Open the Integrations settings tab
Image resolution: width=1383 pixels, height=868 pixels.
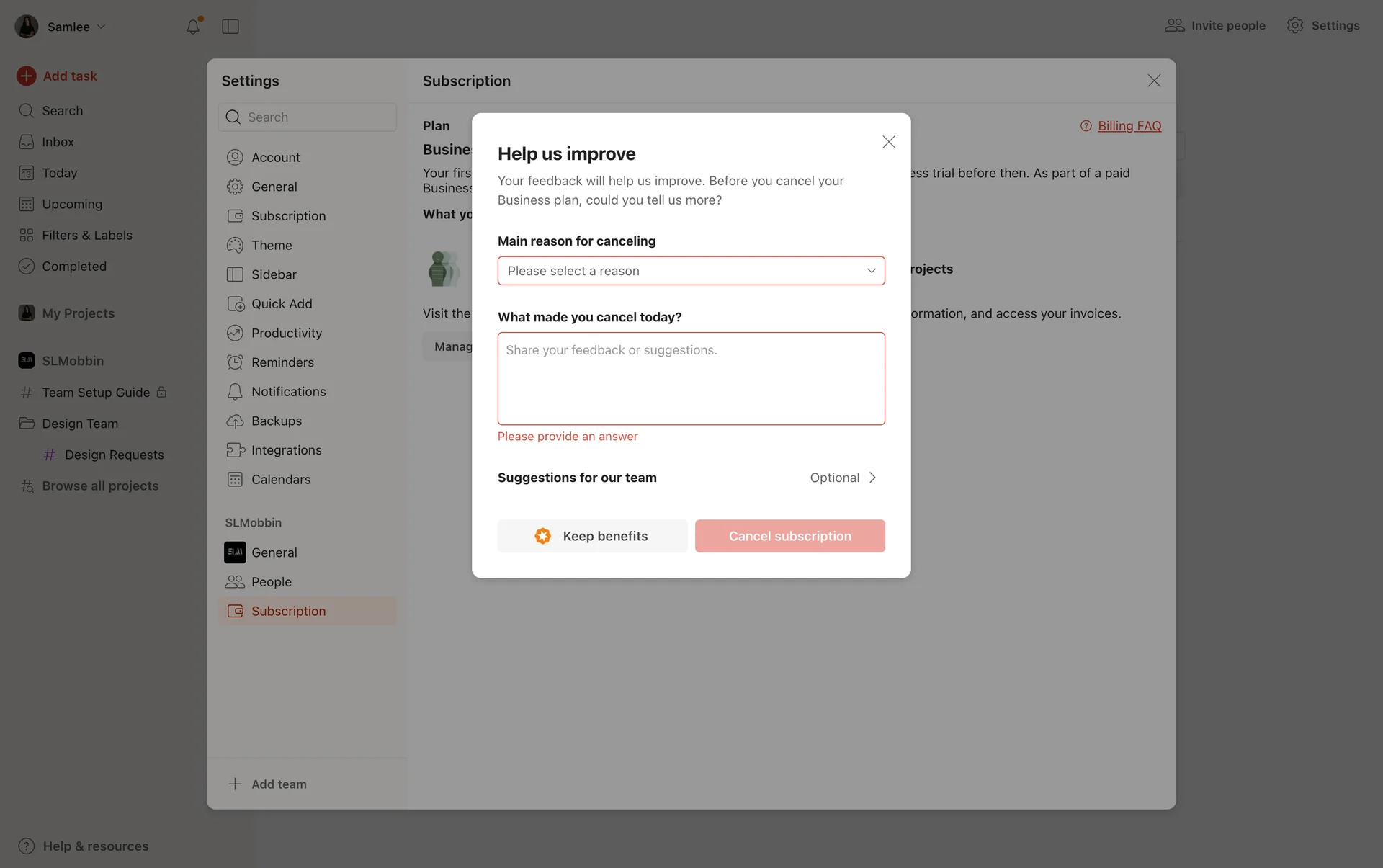click(286, 450)
